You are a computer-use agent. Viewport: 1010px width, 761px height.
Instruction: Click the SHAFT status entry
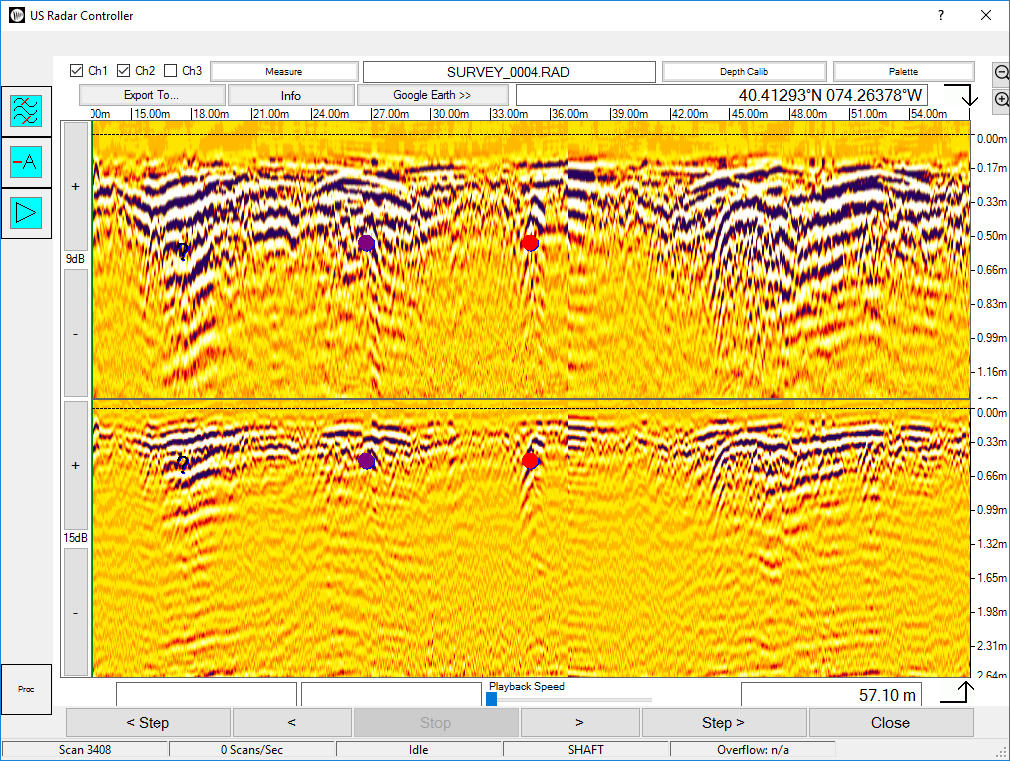[586, 750]
